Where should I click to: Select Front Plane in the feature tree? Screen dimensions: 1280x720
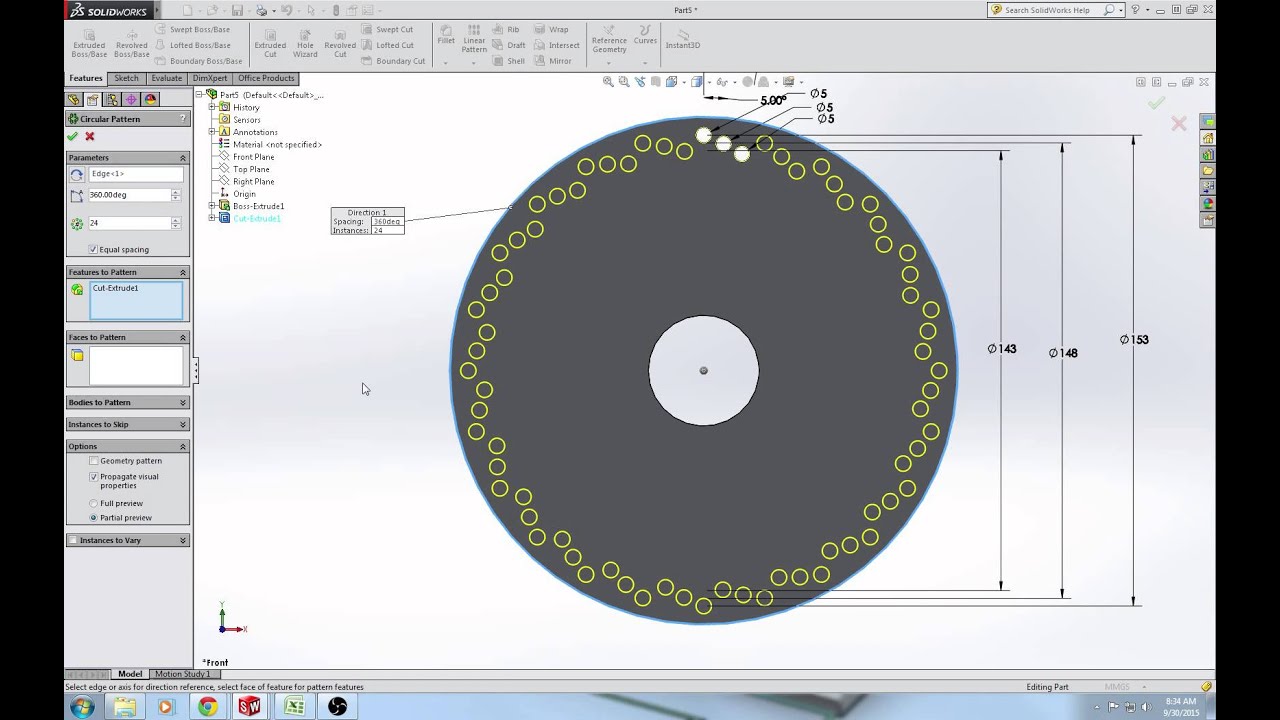coord(254,157)
